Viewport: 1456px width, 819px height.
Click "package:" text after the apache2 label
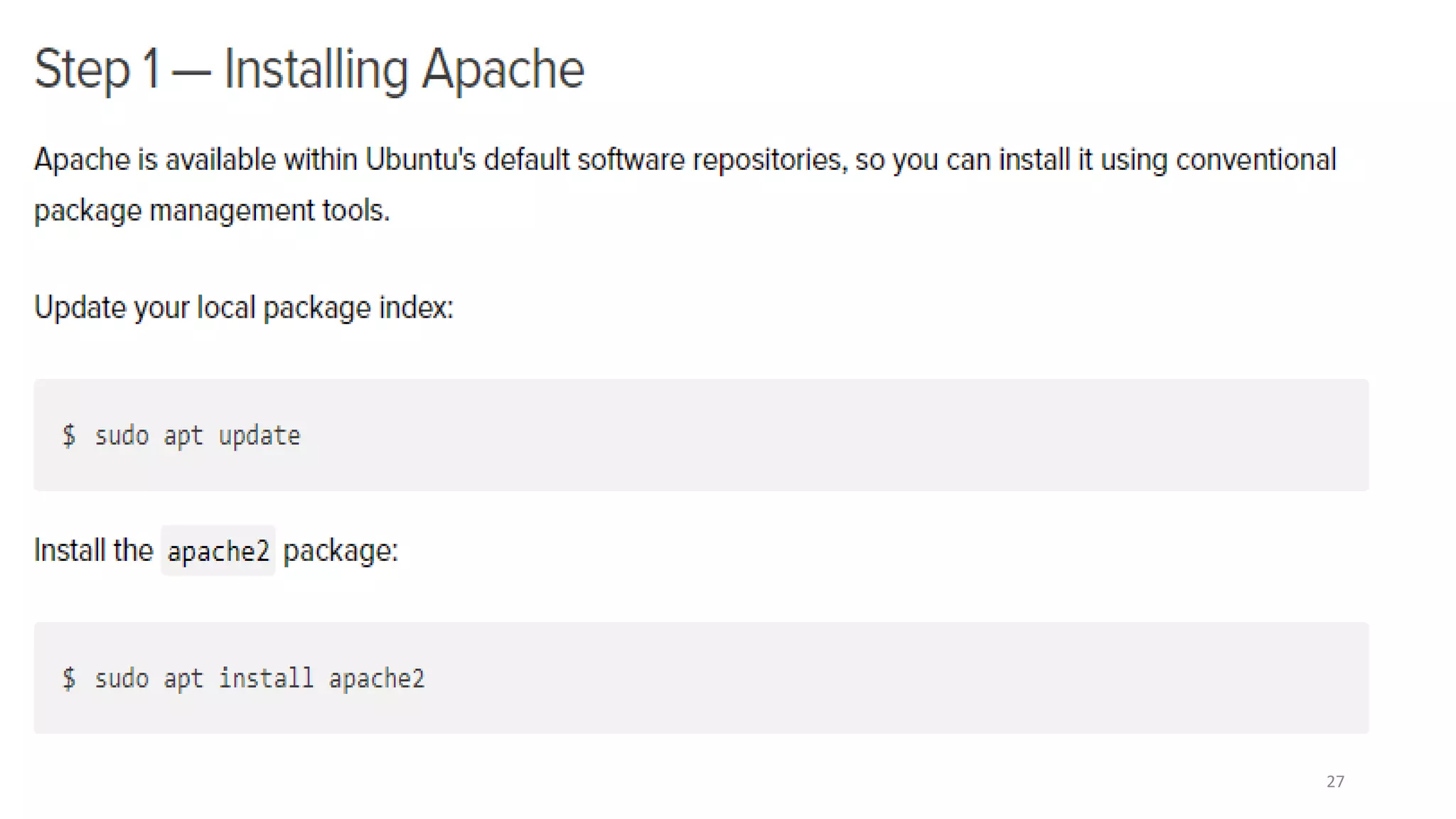tap(341, 551)
